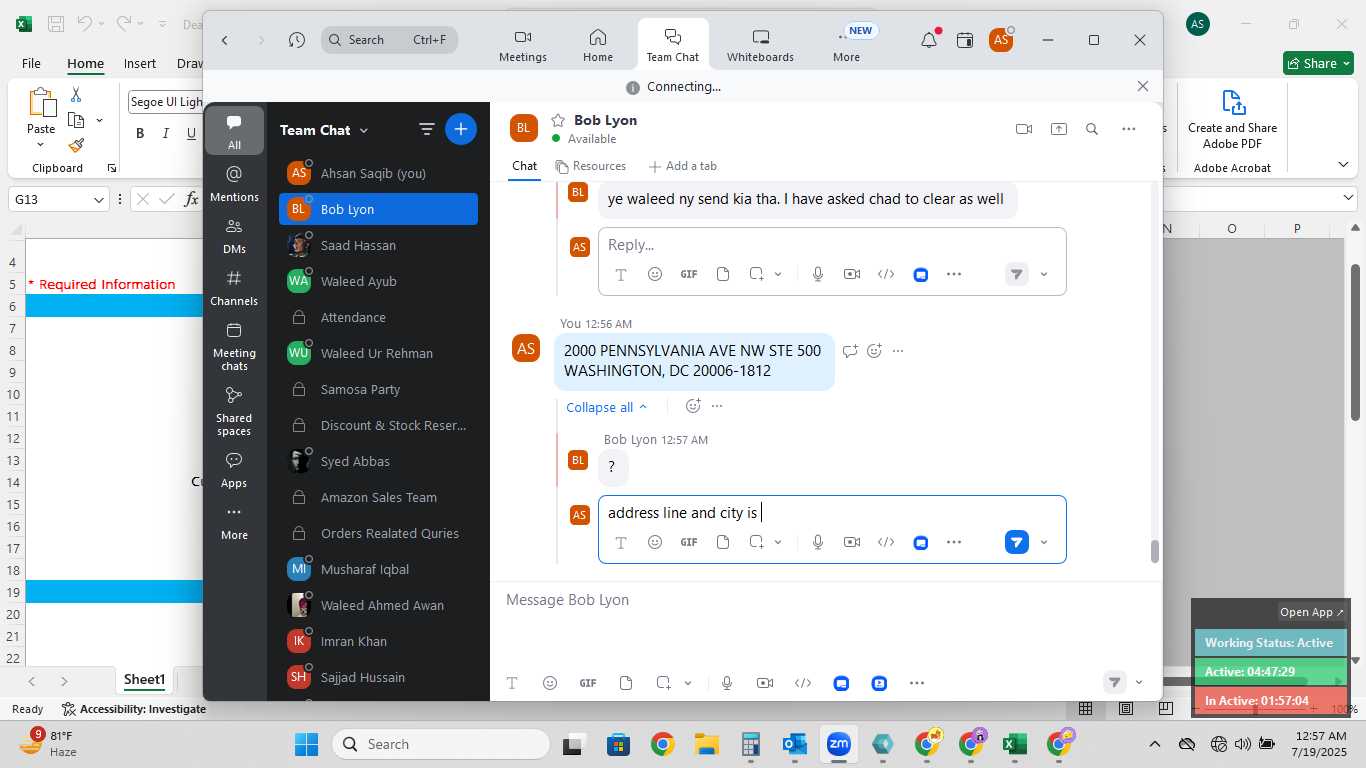Click the Zoom history clock icon
1366x768 pixels.
click(297, 40)
